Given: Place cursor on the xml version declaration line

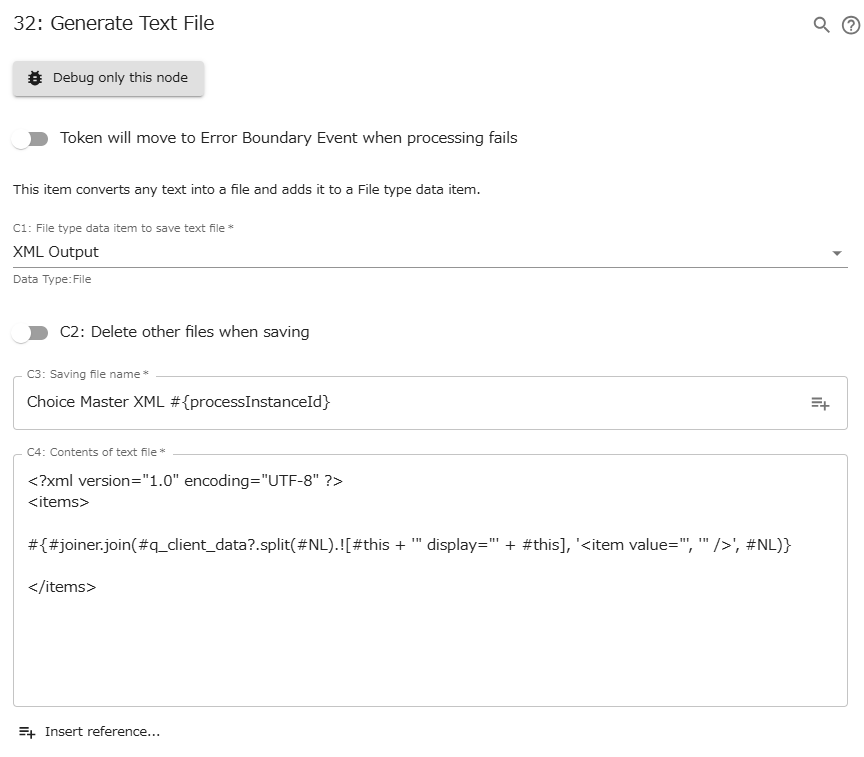Looking at the screenshot, I should pyautogui.click(x=186, y=481).
